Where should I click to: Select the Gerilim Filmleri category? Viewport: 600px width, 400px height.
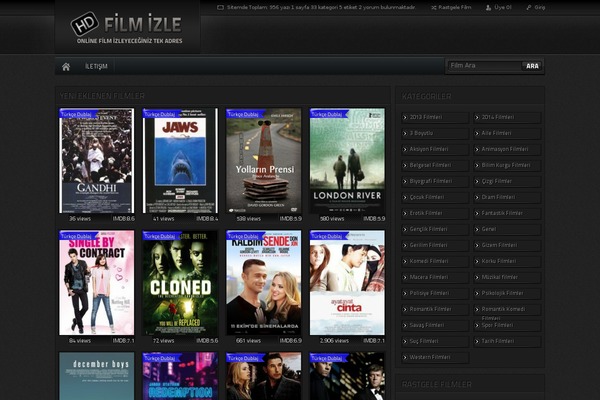[435, 245]
